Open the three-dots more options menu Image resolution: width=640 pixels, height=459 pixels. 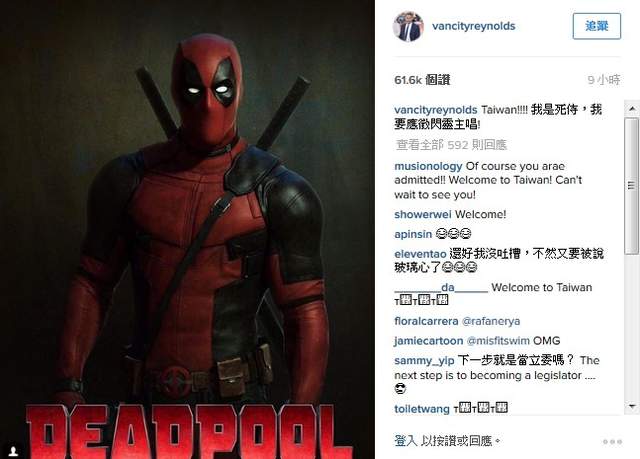click(x=612, y=442)
